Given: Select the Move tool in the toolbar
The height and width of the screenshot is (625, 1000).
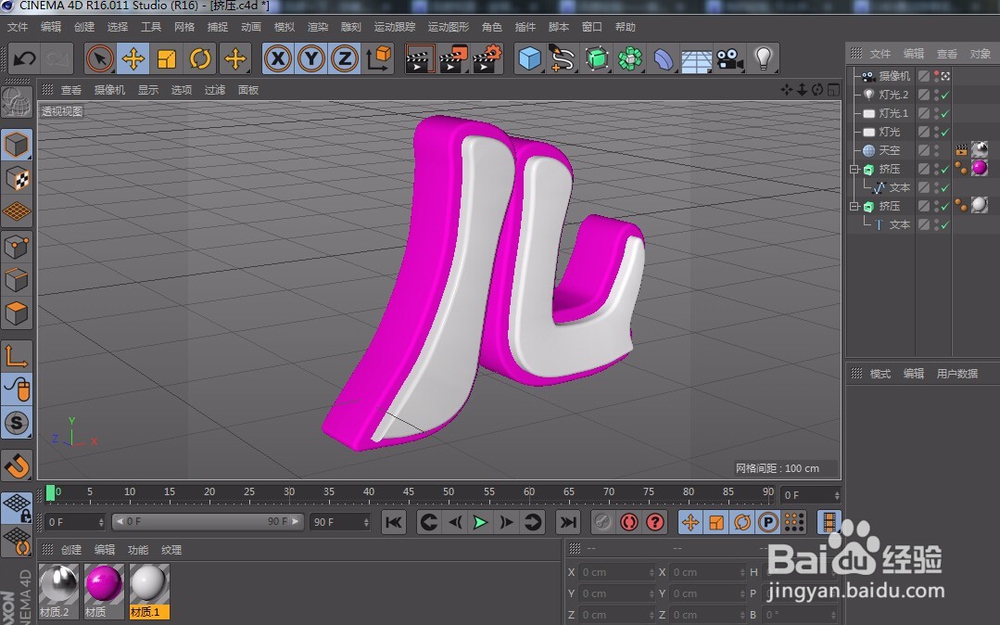Looking at the screenshot, I should click(133, 60).
